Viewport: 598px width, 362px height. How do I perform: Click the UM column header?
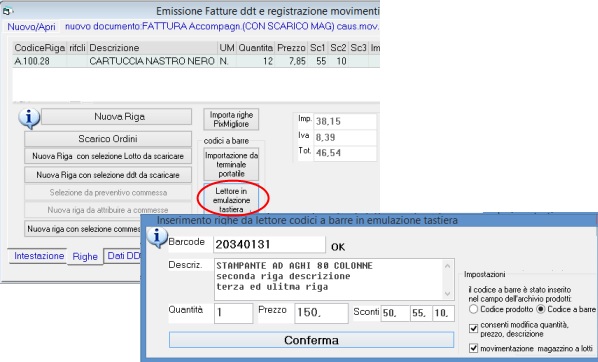tap(227, 48)
